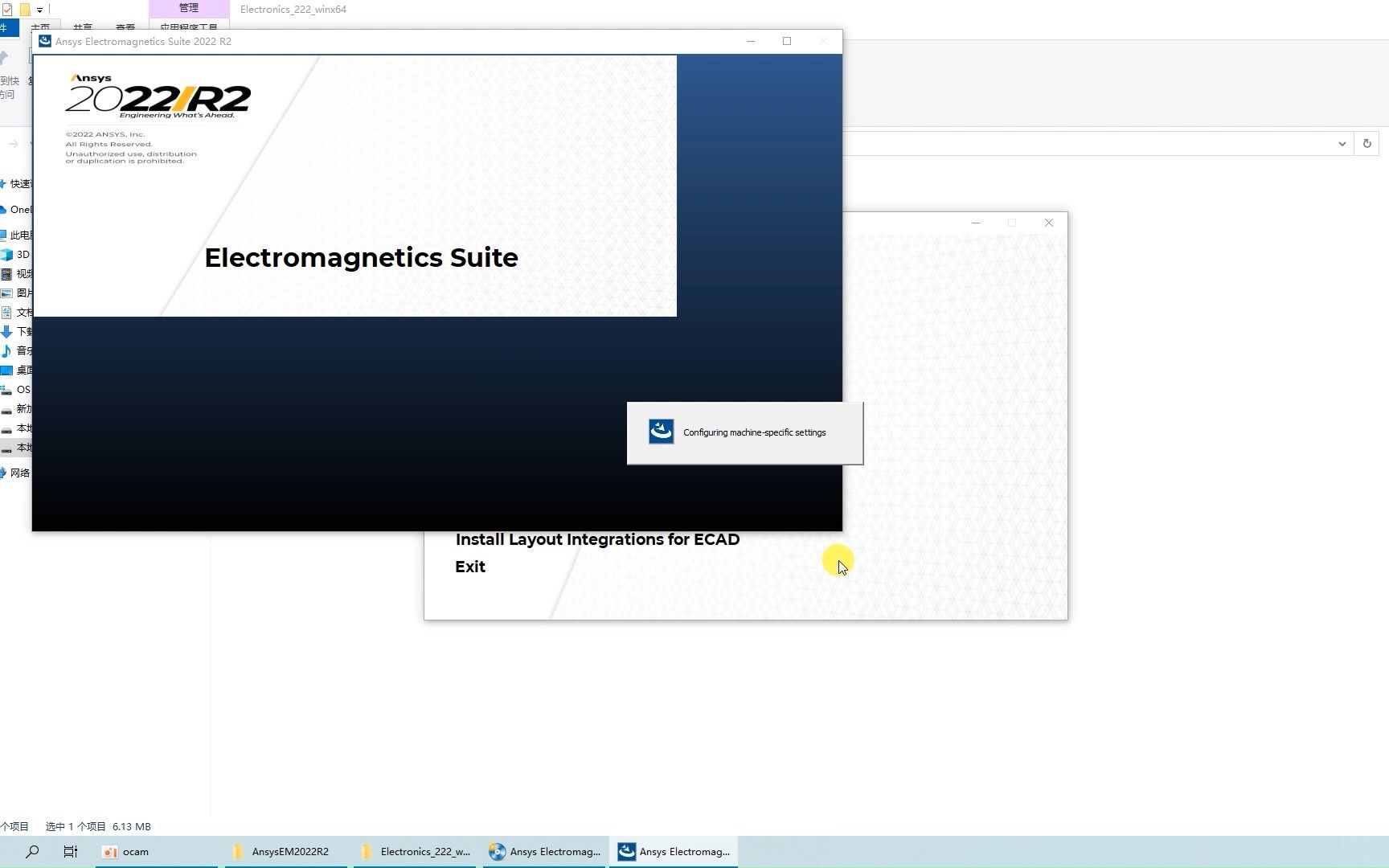The height and width of the screenshot is (868, 1389).
Task: Minimize the Ansys Electromagnetics Suite 2022 R2 window
Action: [x=751, y=41]
